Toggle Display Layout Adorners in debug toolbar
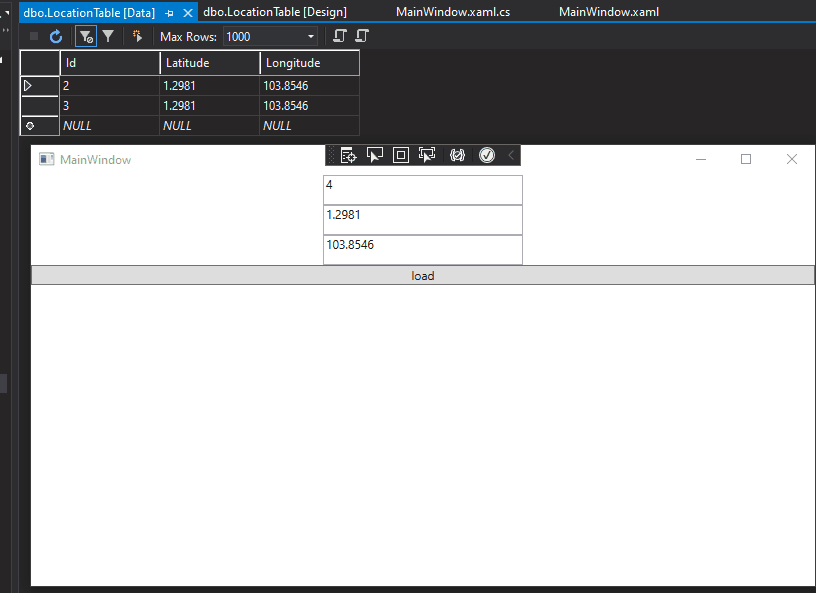Image resolution: width=816 pixels, height=593 pixels. [x=401, y=155]
